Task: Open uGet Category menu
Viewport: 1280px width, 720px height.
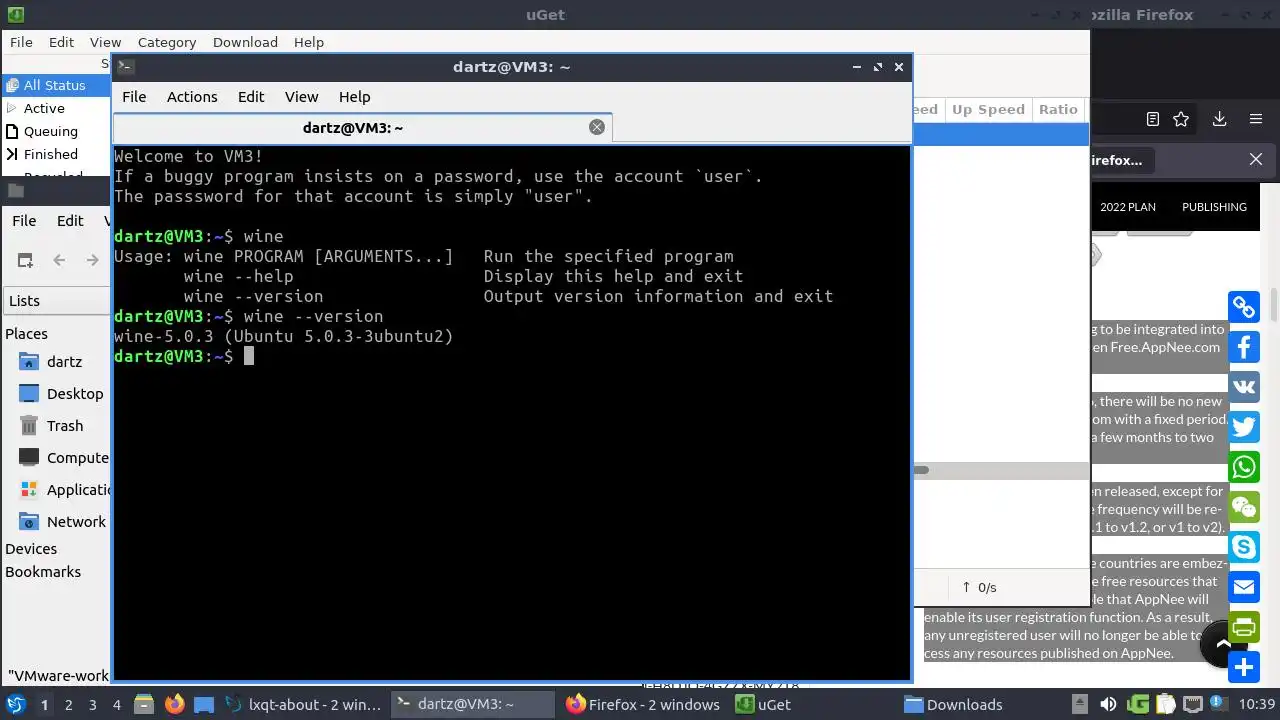Action: coord(167,42)
